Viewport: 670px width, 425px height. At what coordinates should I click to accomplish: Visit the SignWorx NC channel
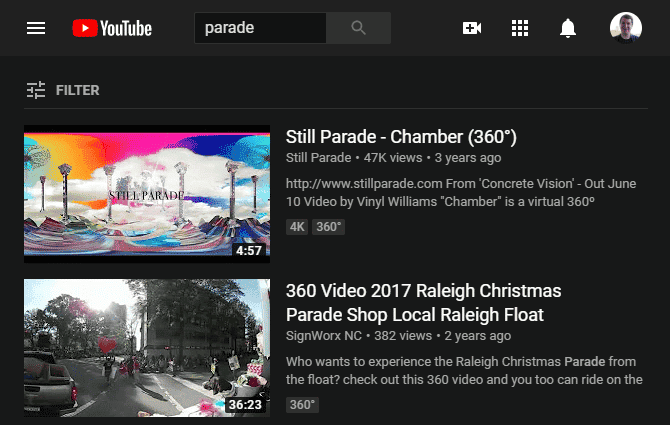[x=324, y=336]
